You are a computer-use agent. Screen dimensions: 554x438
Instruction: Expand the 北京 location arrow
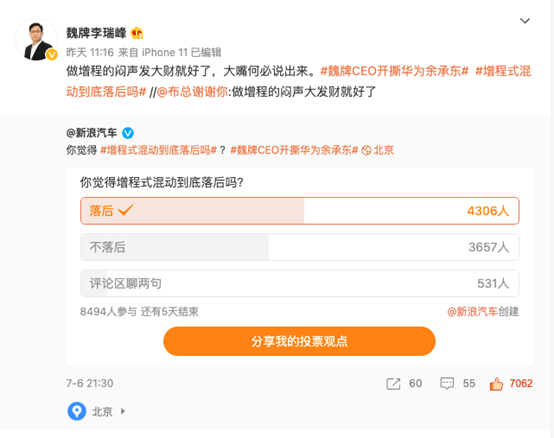tap(123, 412)
